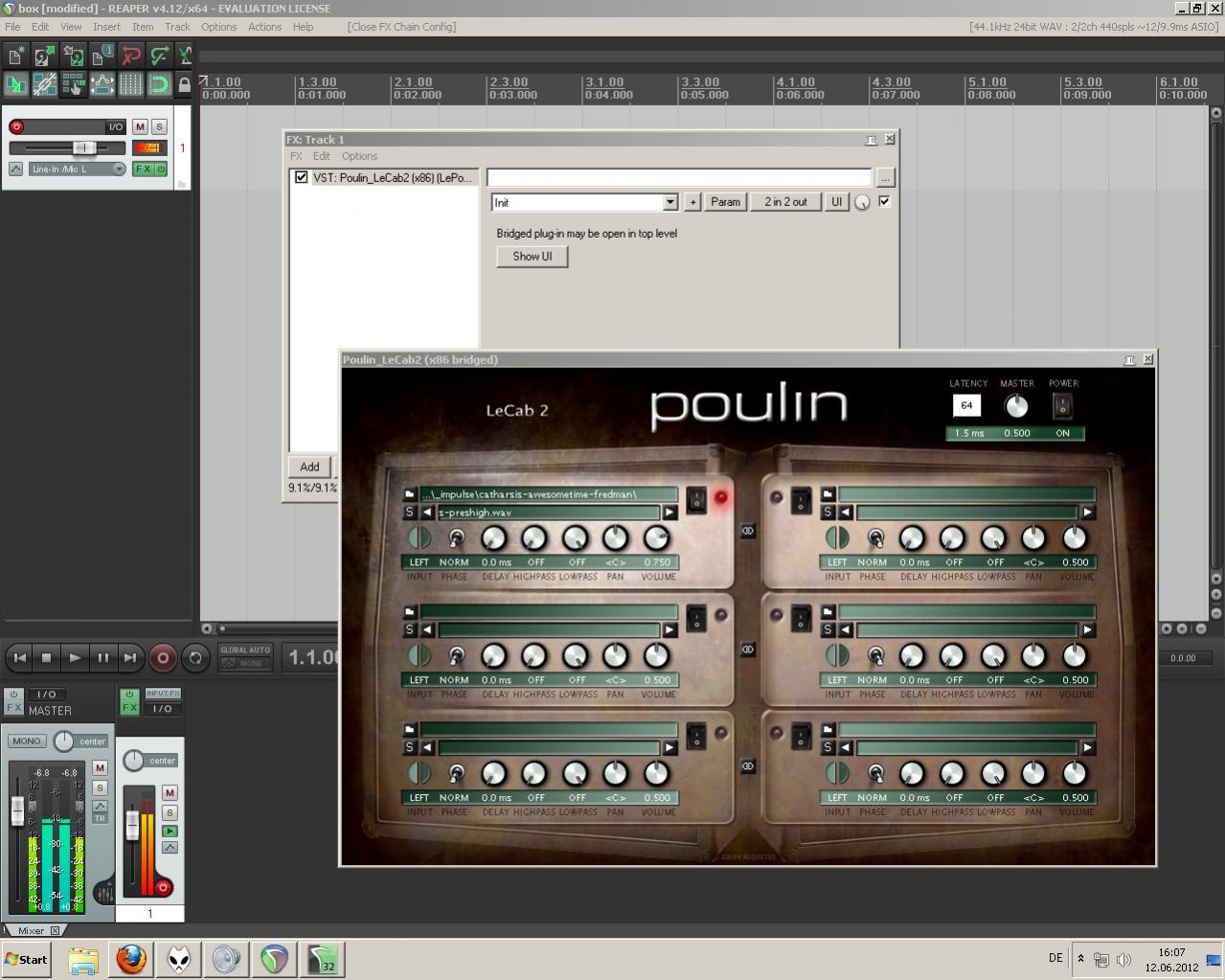The width and height of the screenshot is (1225, 980).
Task: Click the volume speaker in system tray
Action: click(x=1123, y=959)
